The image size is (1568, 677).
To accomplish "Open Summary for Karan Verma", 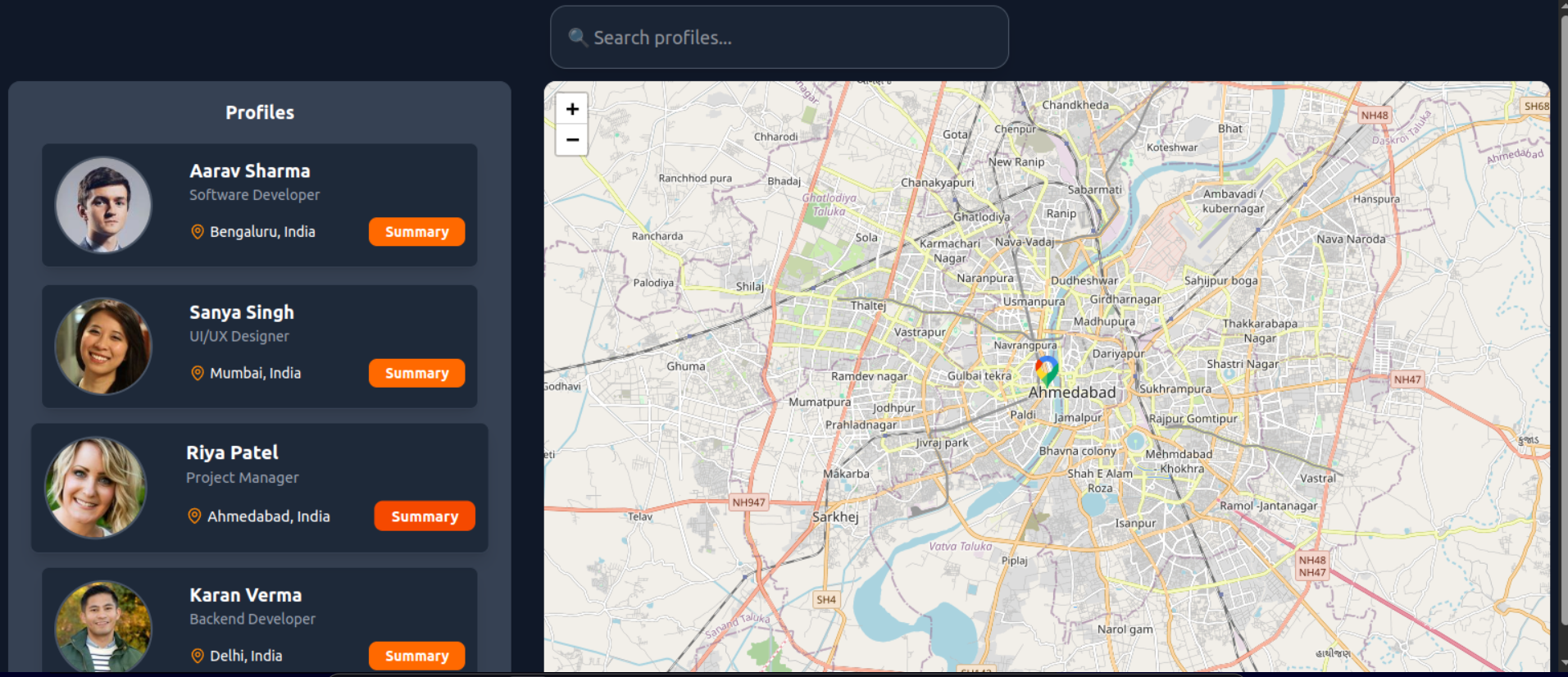I will [416, 656].
